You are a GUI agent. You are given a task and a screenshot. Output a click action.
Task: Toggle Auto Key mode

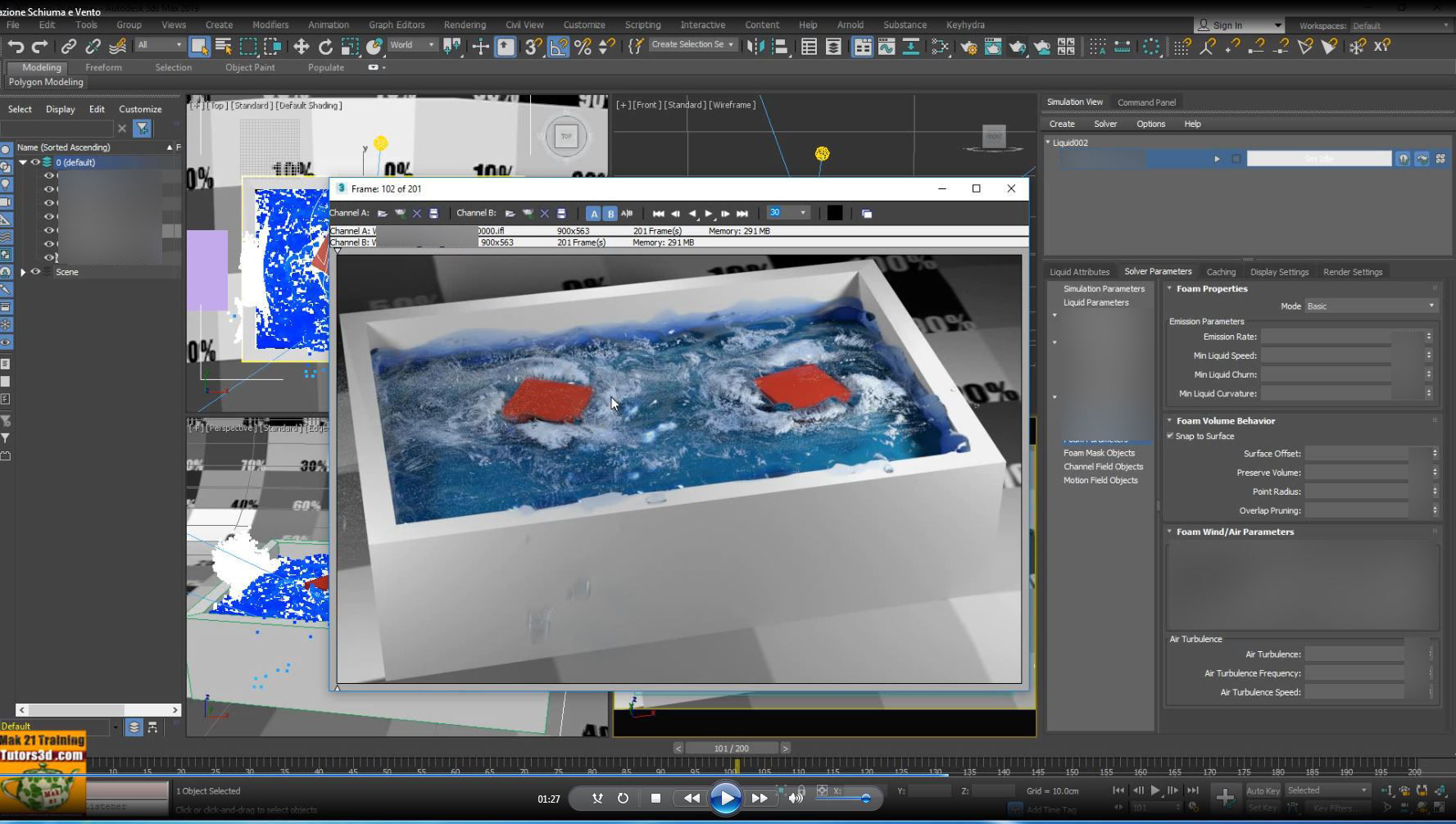pyautogui.click(x=1263, y=790)
